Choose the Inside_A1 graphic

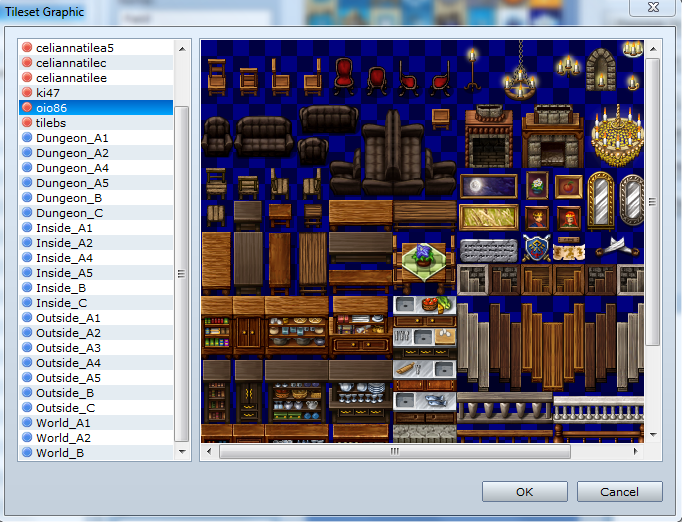tap(96, 228)
